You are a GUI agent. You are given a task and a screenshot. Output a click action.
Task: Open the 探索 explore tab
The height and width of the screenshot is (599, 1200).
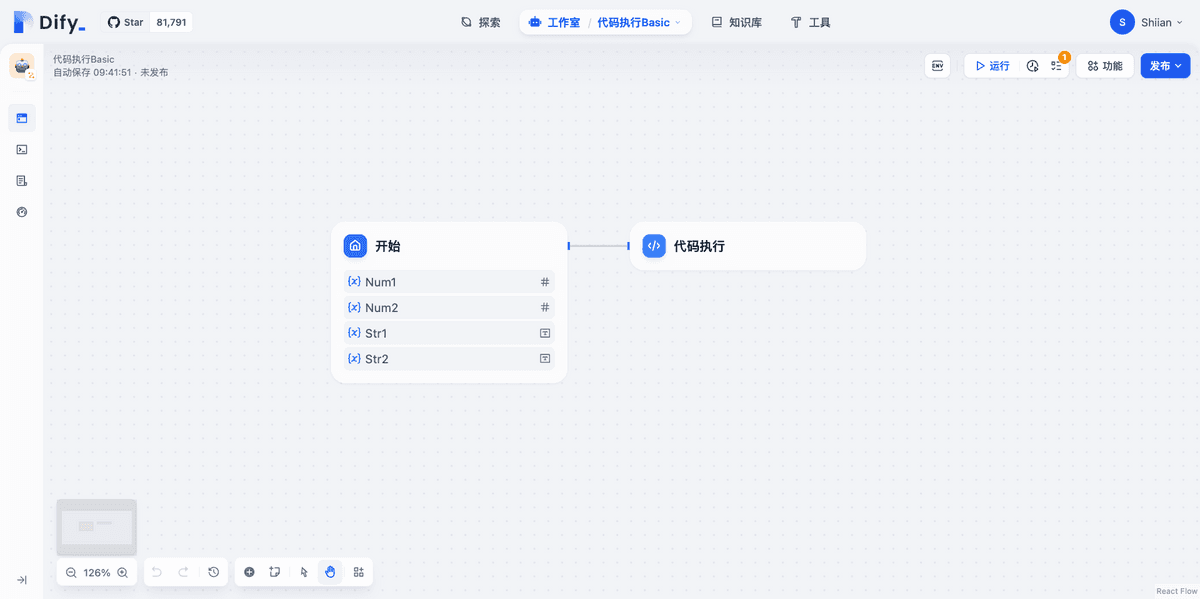coord(480,22)
